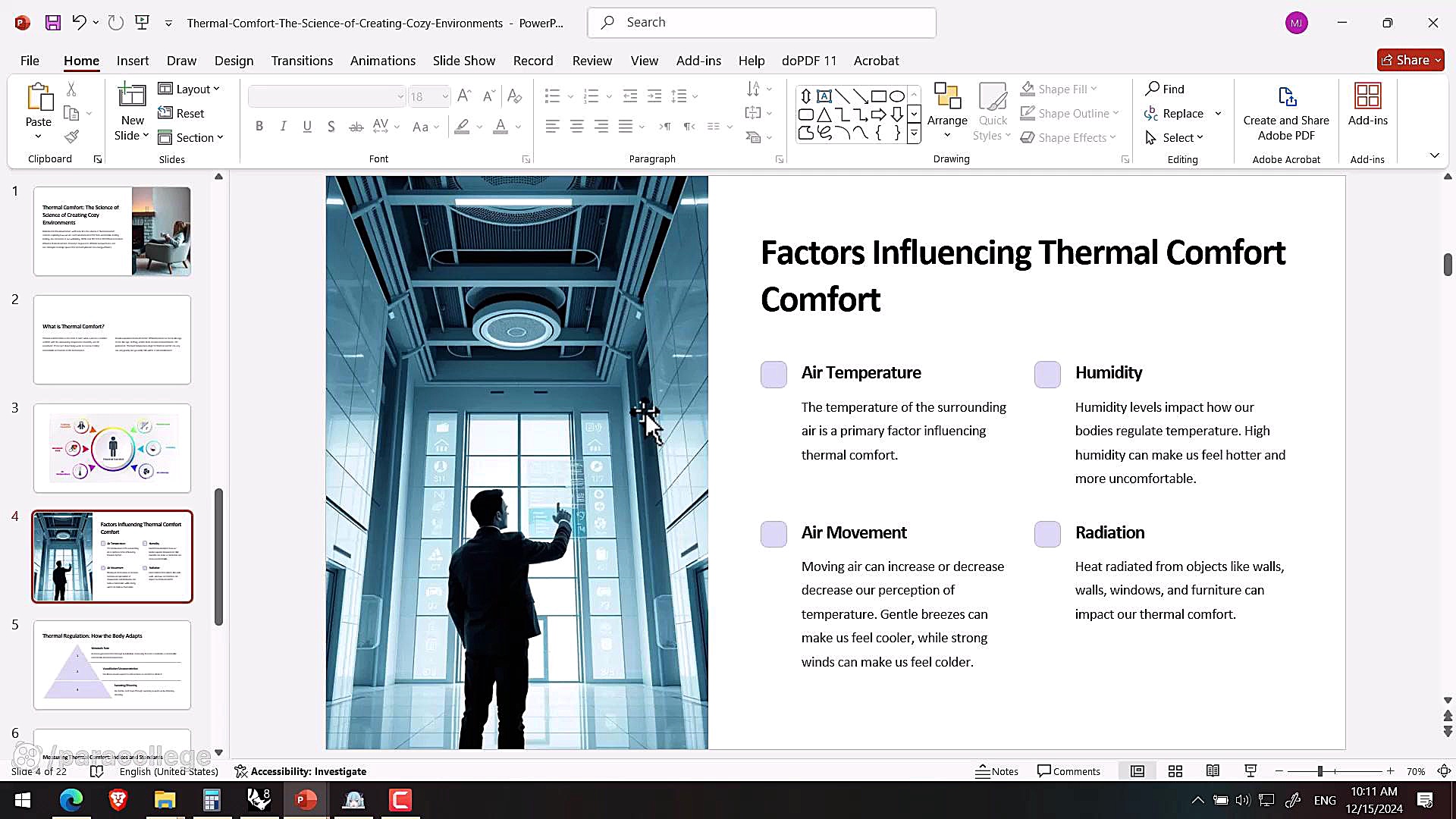Image resolution: width=1456 pixels, height=819 pixels.
Task: Toggle Bold formatting button
Action: click(x=259, y=127)
